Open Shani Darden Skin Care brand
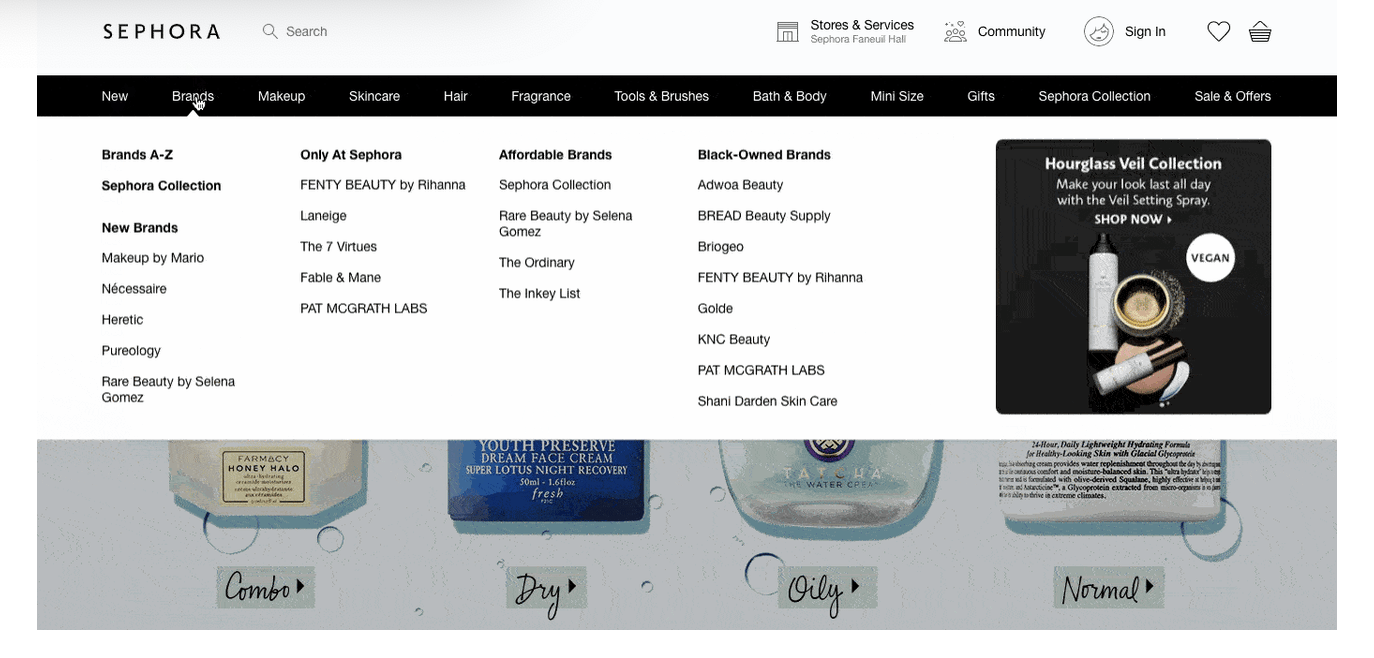This screenshot has height=658, width=1374. coord(768,402)
